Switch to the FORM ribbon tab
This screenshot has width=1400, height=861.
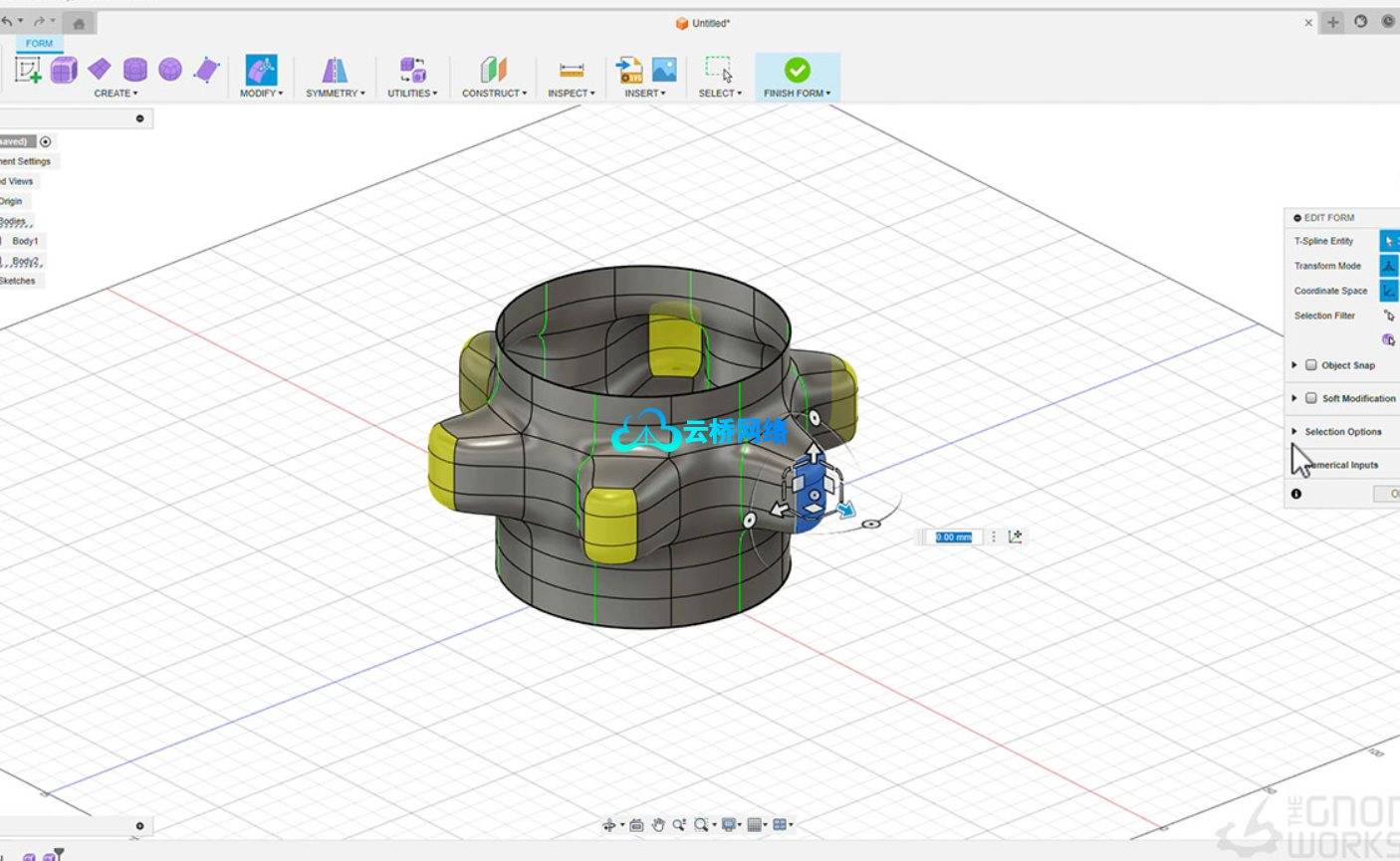[x=40, y=44]
